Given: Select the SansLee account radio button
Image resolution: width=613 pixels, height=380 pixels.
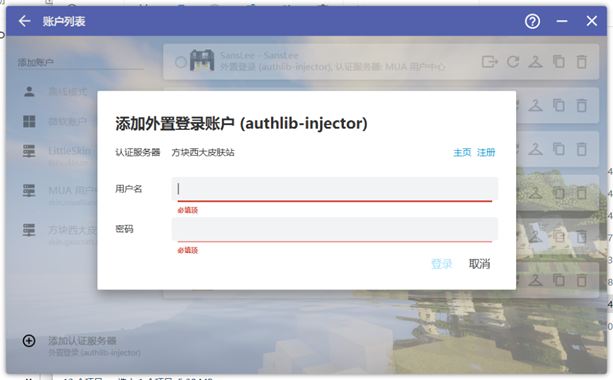Looking at the screenshot, I should coord(181,62).
